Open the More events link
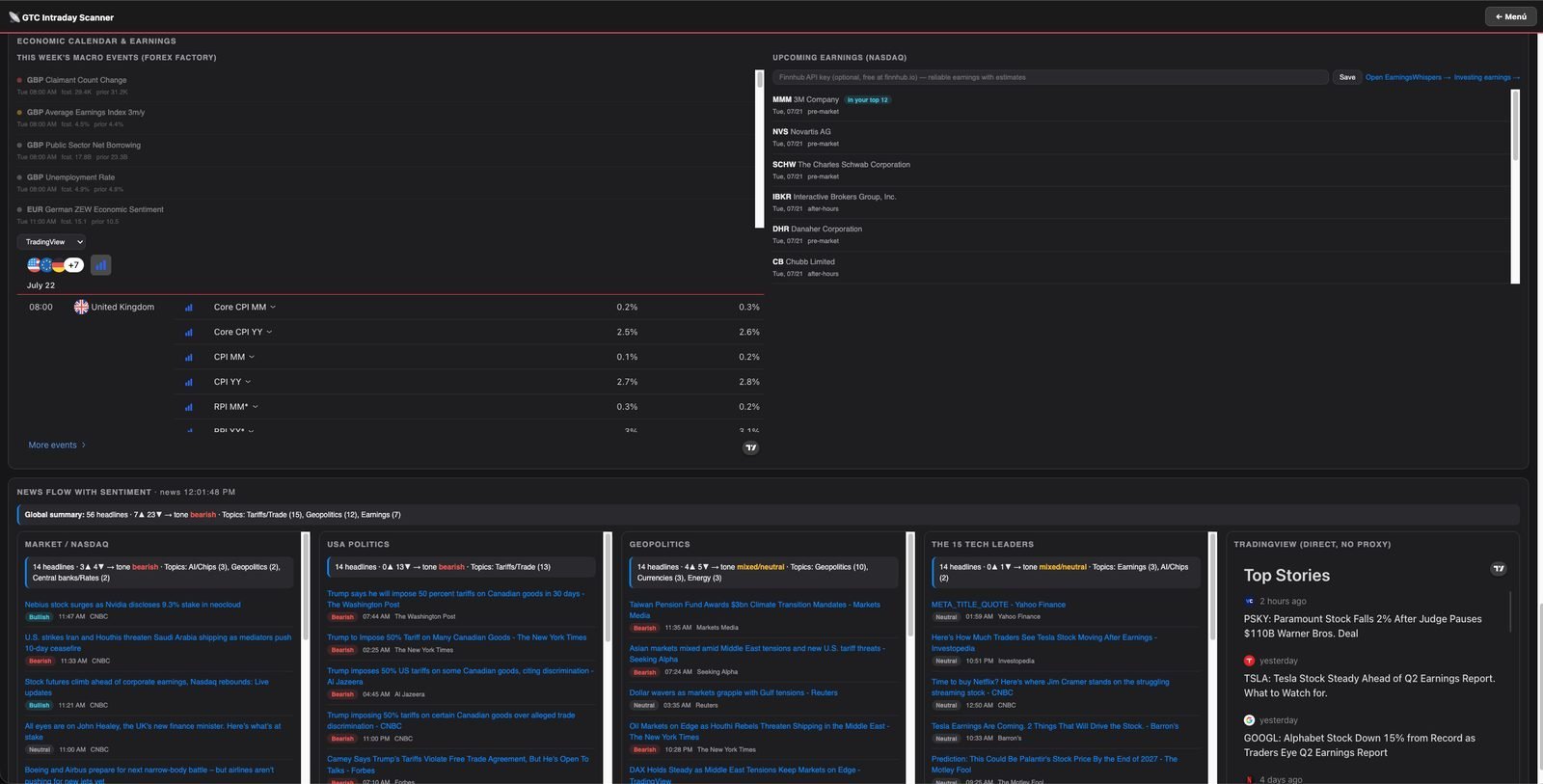The width and height of the screenshot is (1543, 784). 57,446
